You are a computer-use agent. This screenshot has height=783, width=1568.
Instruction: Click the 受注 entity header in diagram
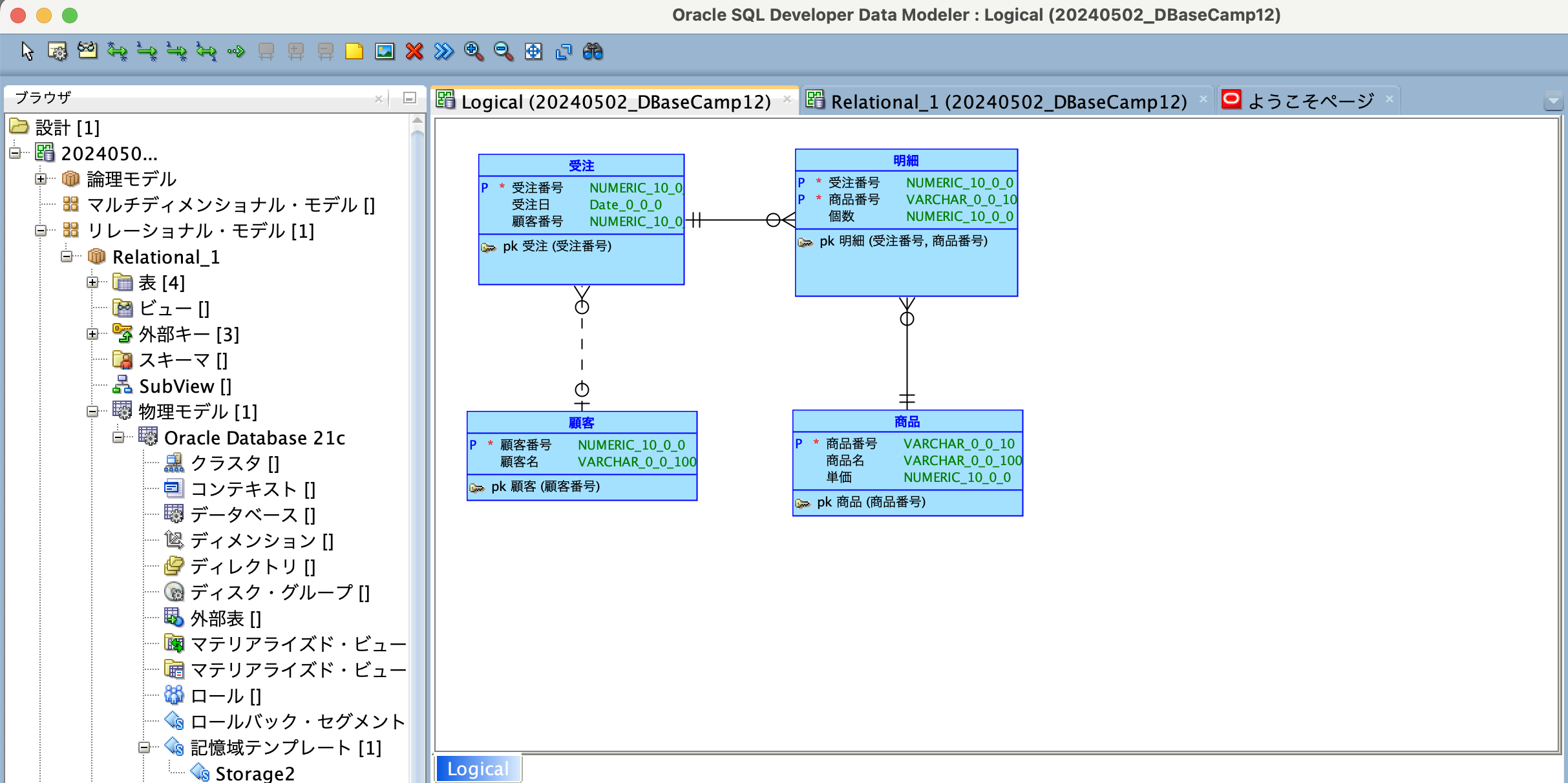(580, 165)
